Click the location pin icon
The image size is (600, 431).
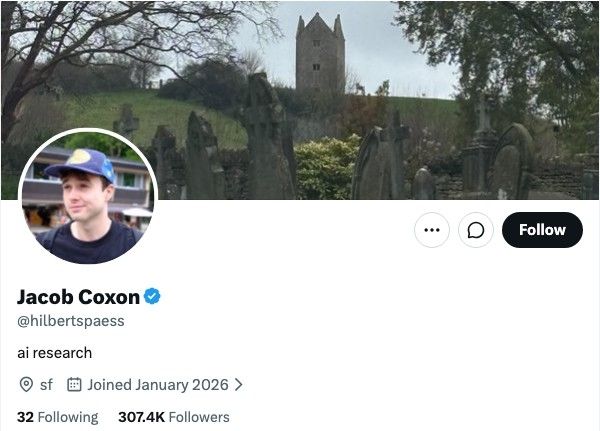tap(26, 384)
